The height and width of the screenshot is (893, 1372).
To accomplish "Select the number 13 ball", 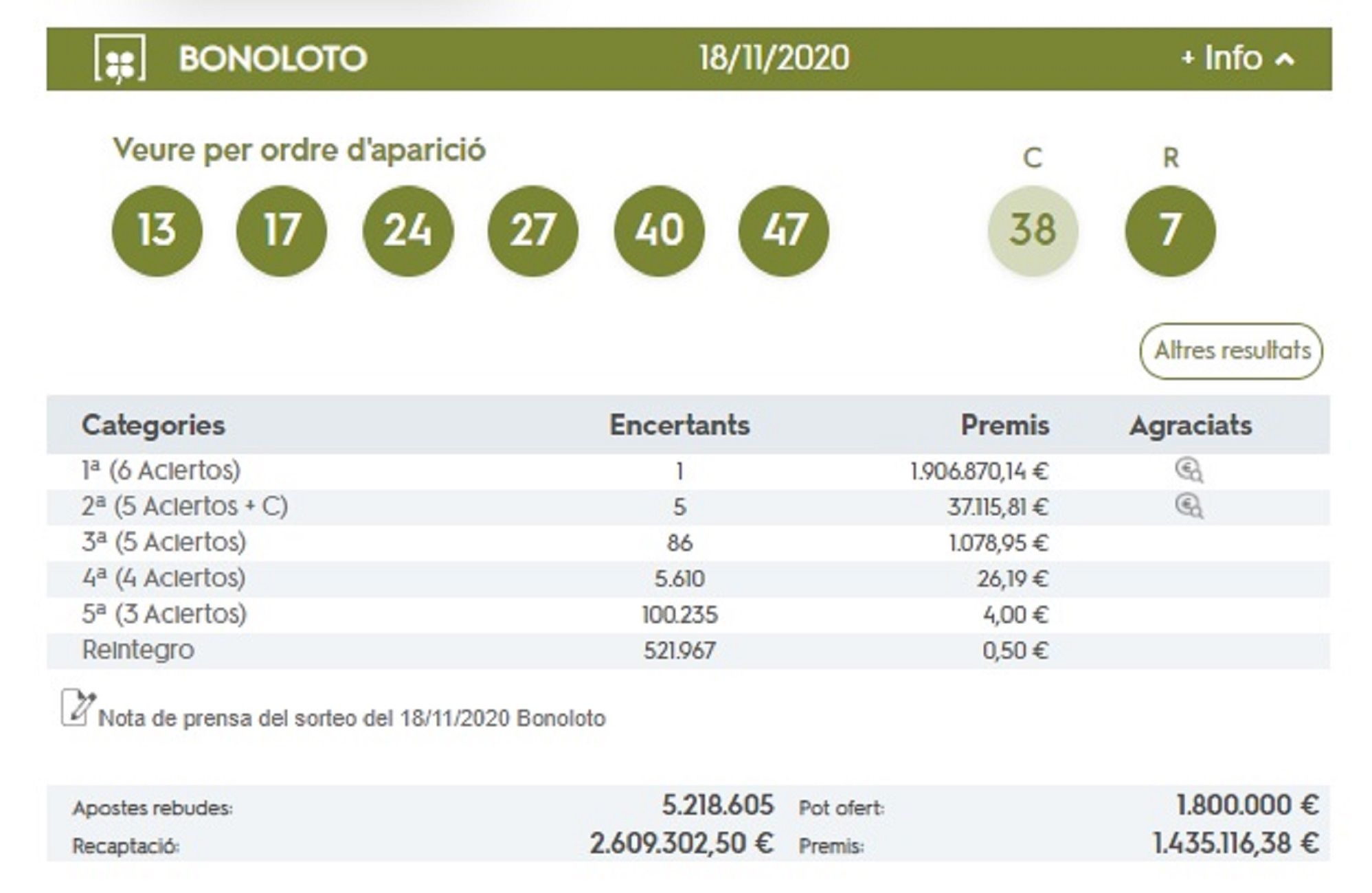I will tap(157, 230).
